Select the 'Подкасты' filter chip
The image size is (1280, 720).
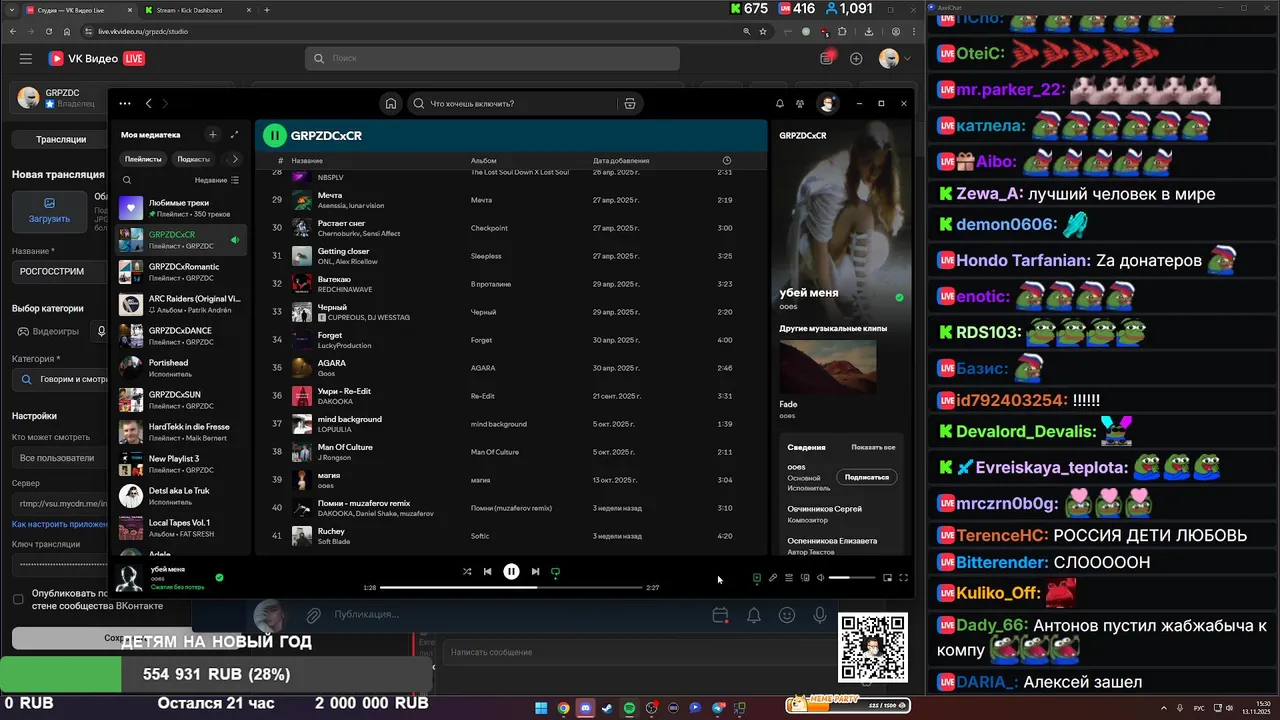coord(194,159)
